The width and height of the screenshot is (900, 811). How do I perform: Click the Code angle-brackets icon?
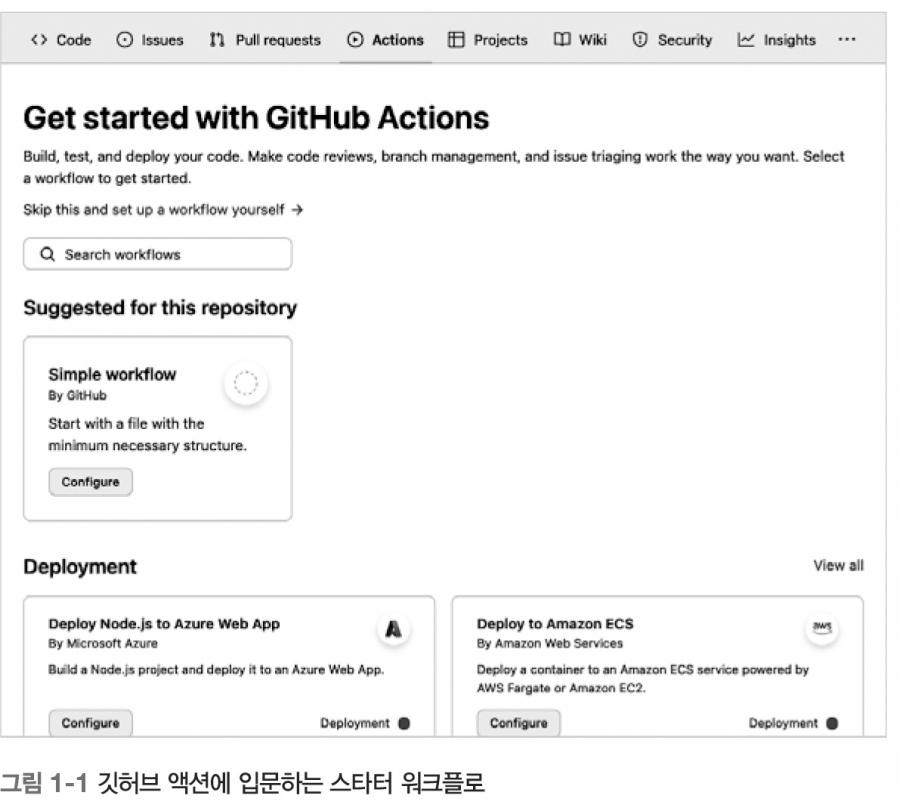click(x=39, y=40)
